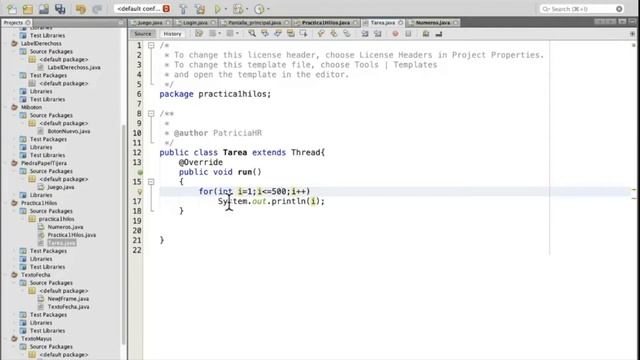Image resolution: width=640 pixels, height=360 pixels.
Task: Collapse the license comment fold at line 1
Action: pyautogui.click(x=151, y=45)
